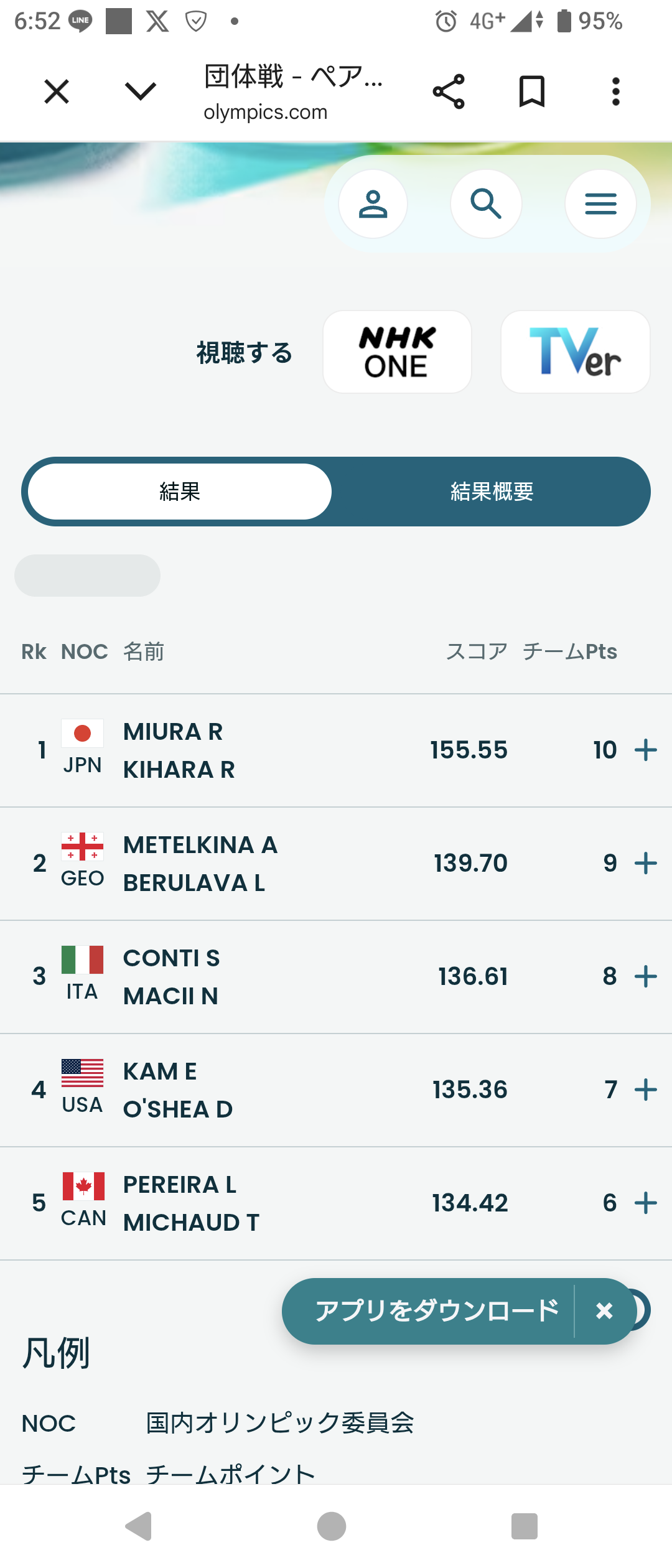Expand Georgia Metelkina/Berulava row details
Viewport: 672px width, 1568px height.
pos(645,864)
